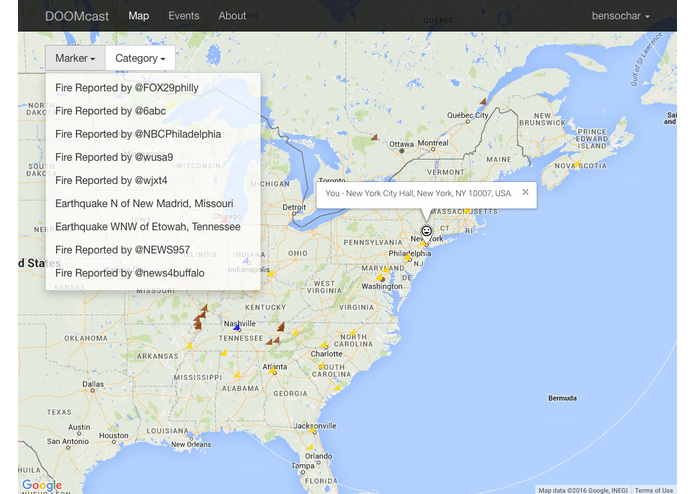Image resolution: width=695 pixels, height=494 pixels.
Task: Select Fire Reported by @wjxt4
Action: [x=153, y=180]
